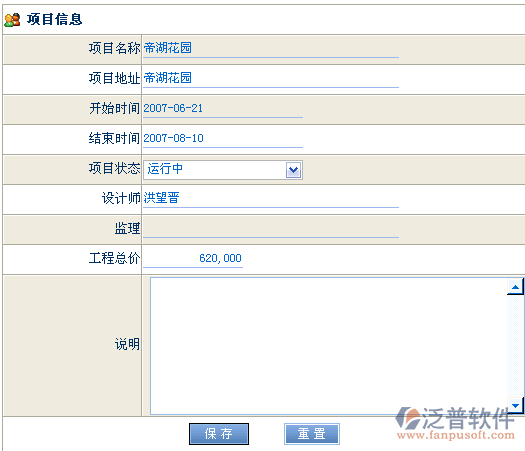Click the 项目名称 input field
Screen dimensions: 525x451
tap(271, 49)
